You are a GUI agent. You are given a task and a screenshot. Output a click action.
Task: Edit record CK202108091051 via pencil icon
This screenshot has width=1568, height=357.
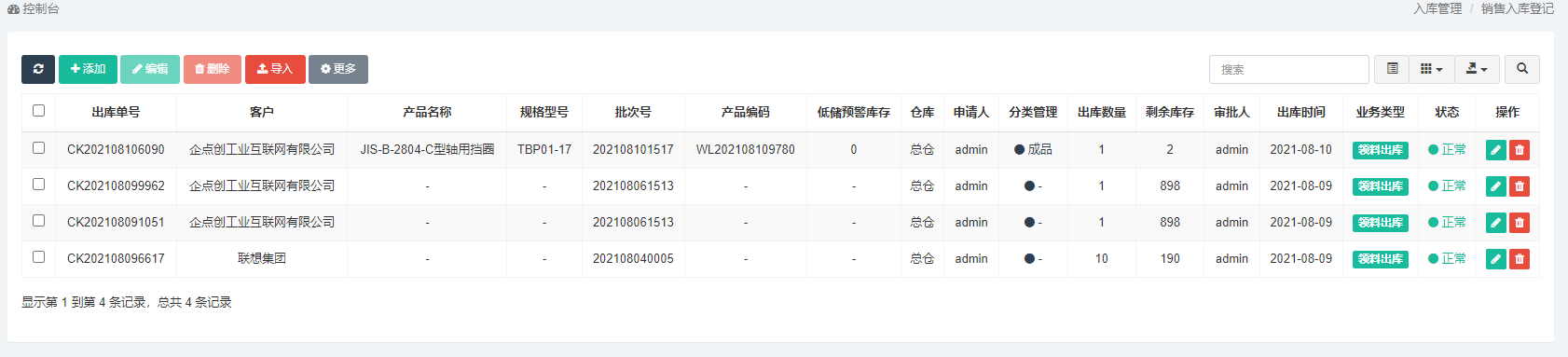pyautogui.click(x=1496, y=223)
